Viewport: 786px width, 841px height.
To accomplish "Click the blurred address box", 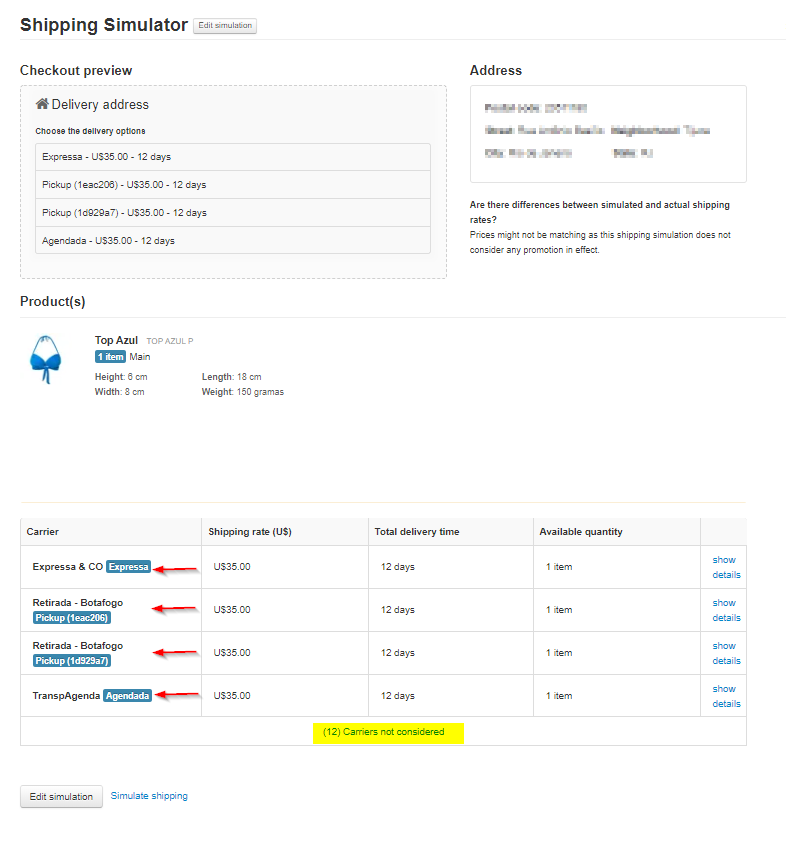I will pyautogui.click(x=608, y=134).
